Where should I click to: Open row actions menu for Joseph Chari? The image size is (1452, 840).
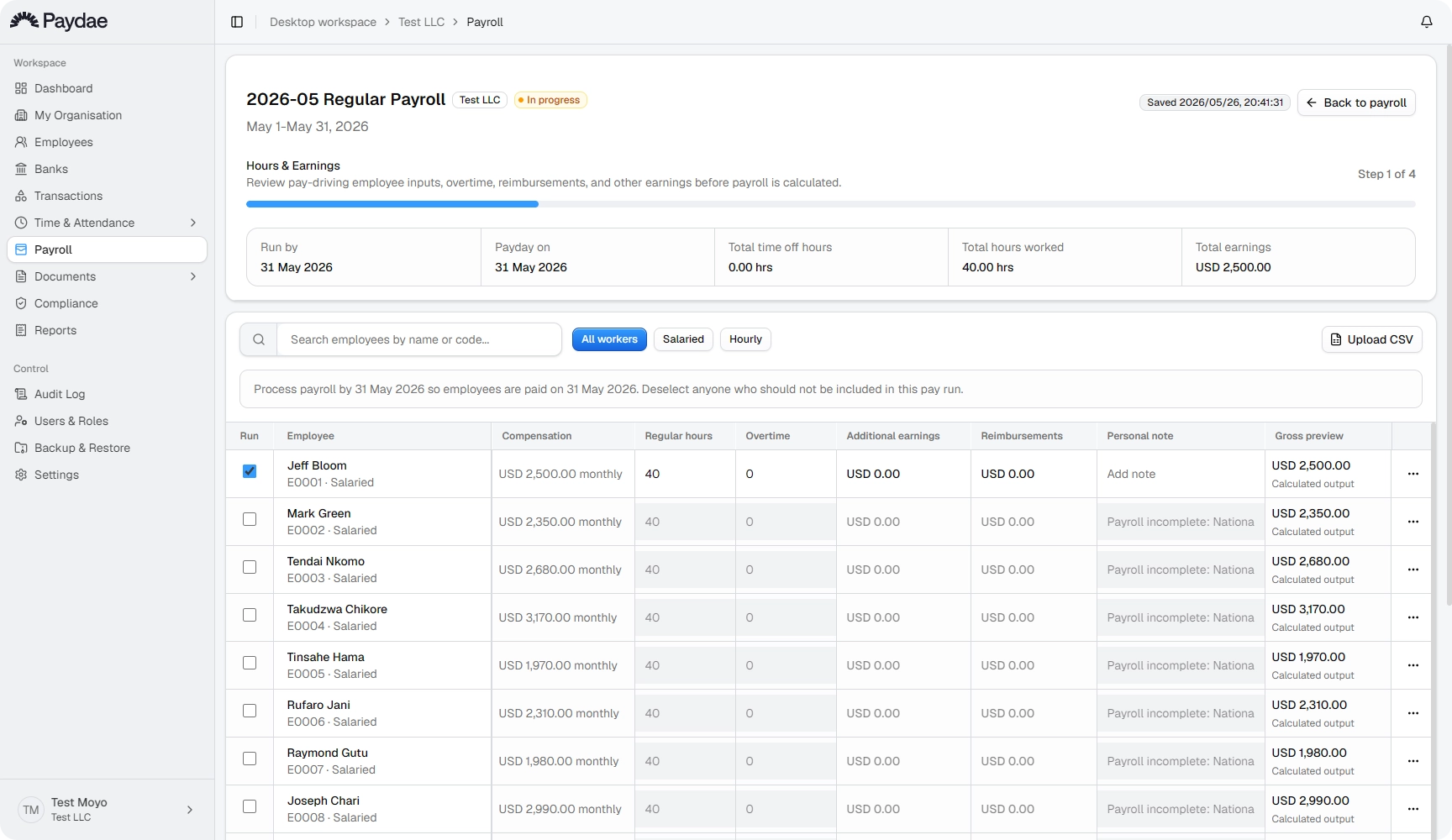click(1413, 809)
